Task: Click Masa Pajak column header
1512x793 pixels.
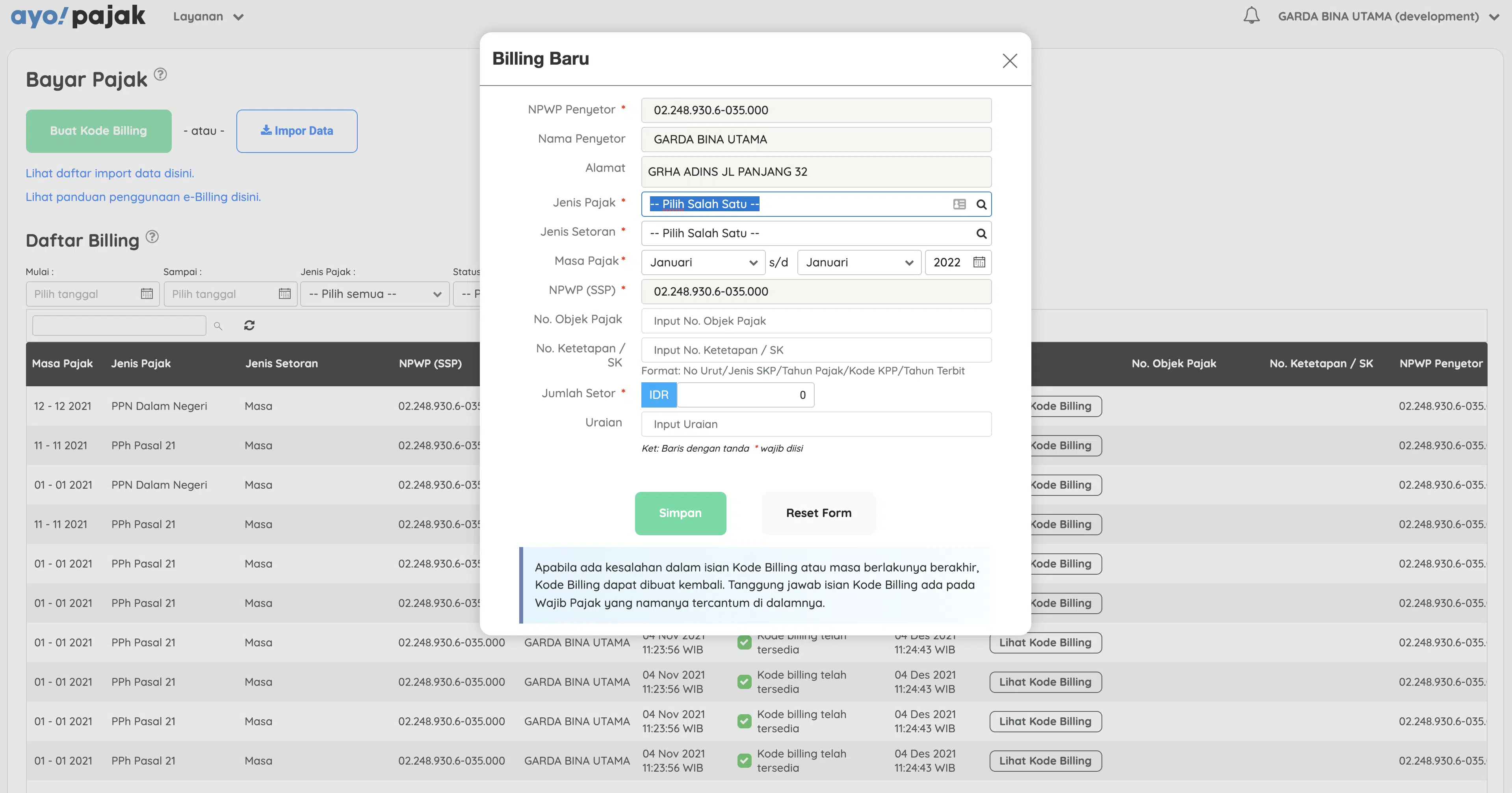Action: pyautogui.click(x=62, y=364)
